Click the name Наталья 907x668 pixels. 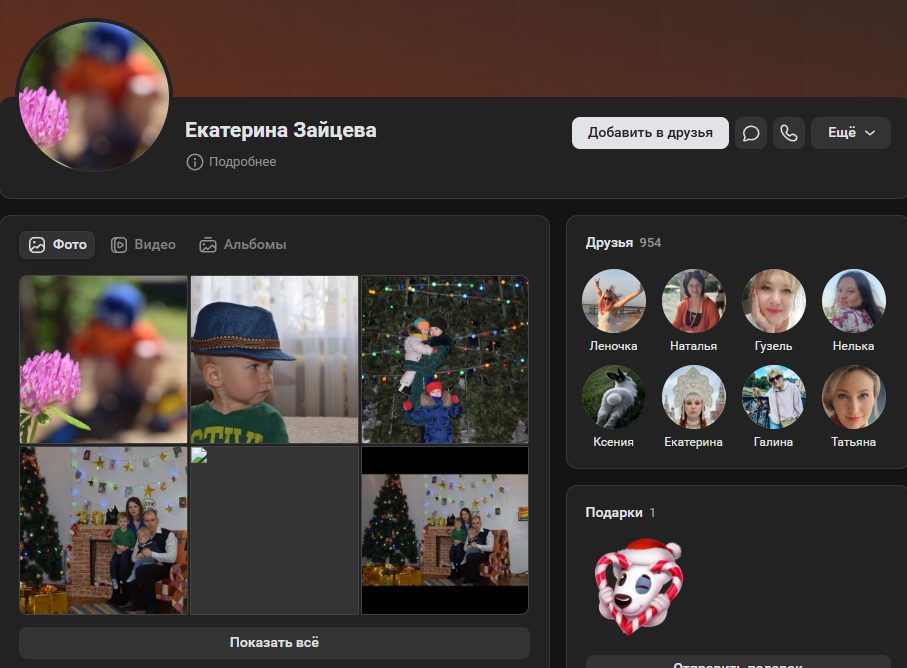pos(694,346)
